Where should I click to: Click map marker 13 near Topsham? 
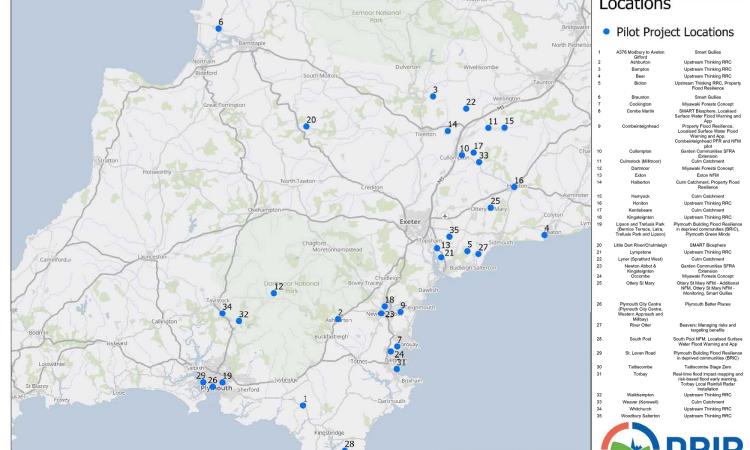click(437, 248)
